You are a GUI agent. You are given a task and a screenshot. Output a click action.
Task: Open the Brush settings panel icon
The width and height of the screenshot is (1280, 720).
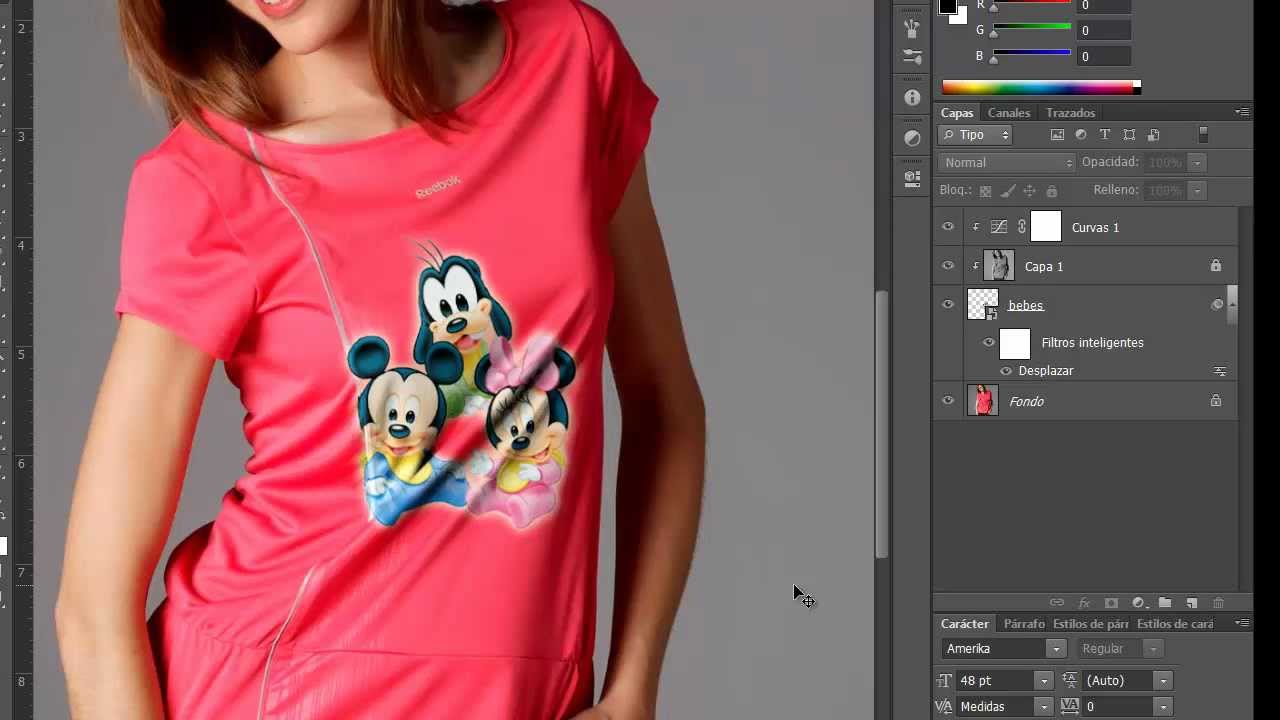click(x=911, y=57)
